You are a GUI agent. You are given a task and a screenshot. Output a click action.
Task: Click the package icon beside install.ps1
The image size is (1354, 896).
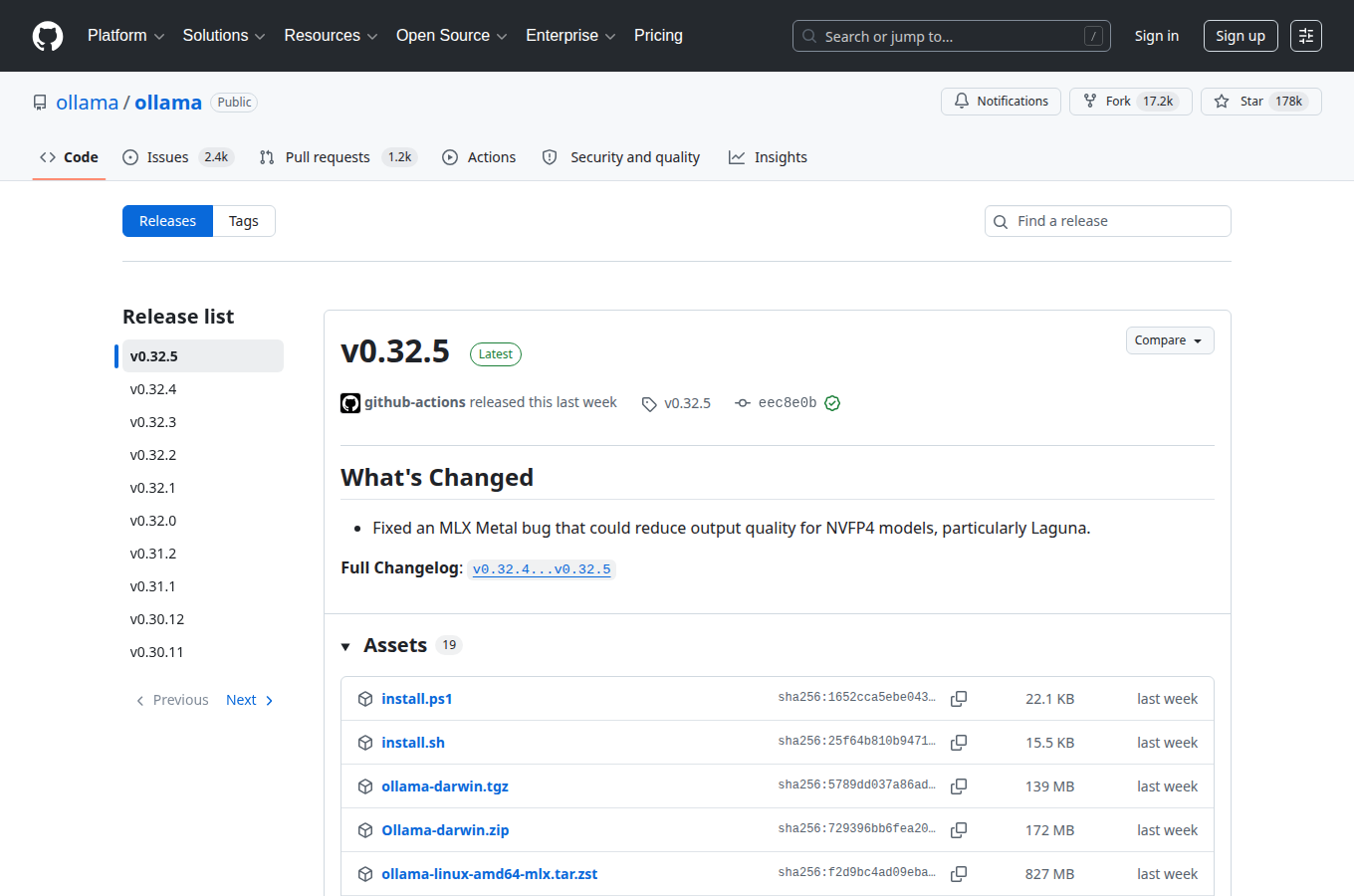click(365, 699)
